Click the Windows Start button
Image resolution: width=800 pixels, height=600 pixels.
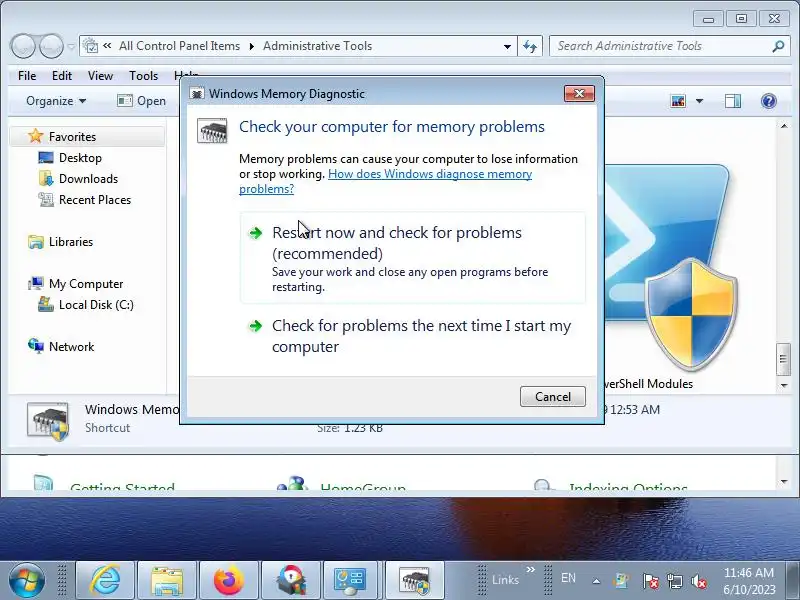pyautogui.click(x=27, y=580)
